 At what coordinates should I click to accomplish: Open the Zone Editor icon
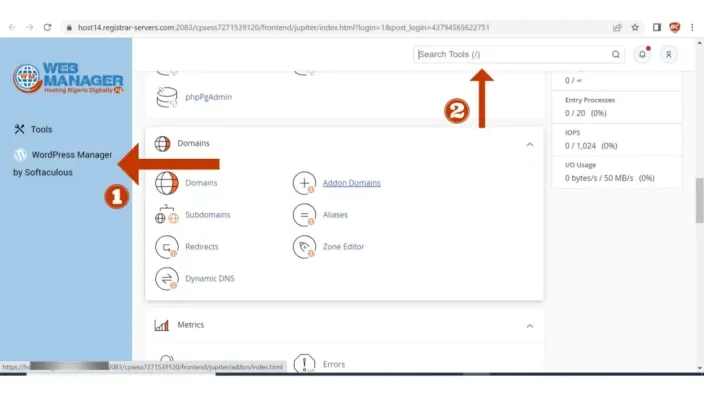pos(304,246)
